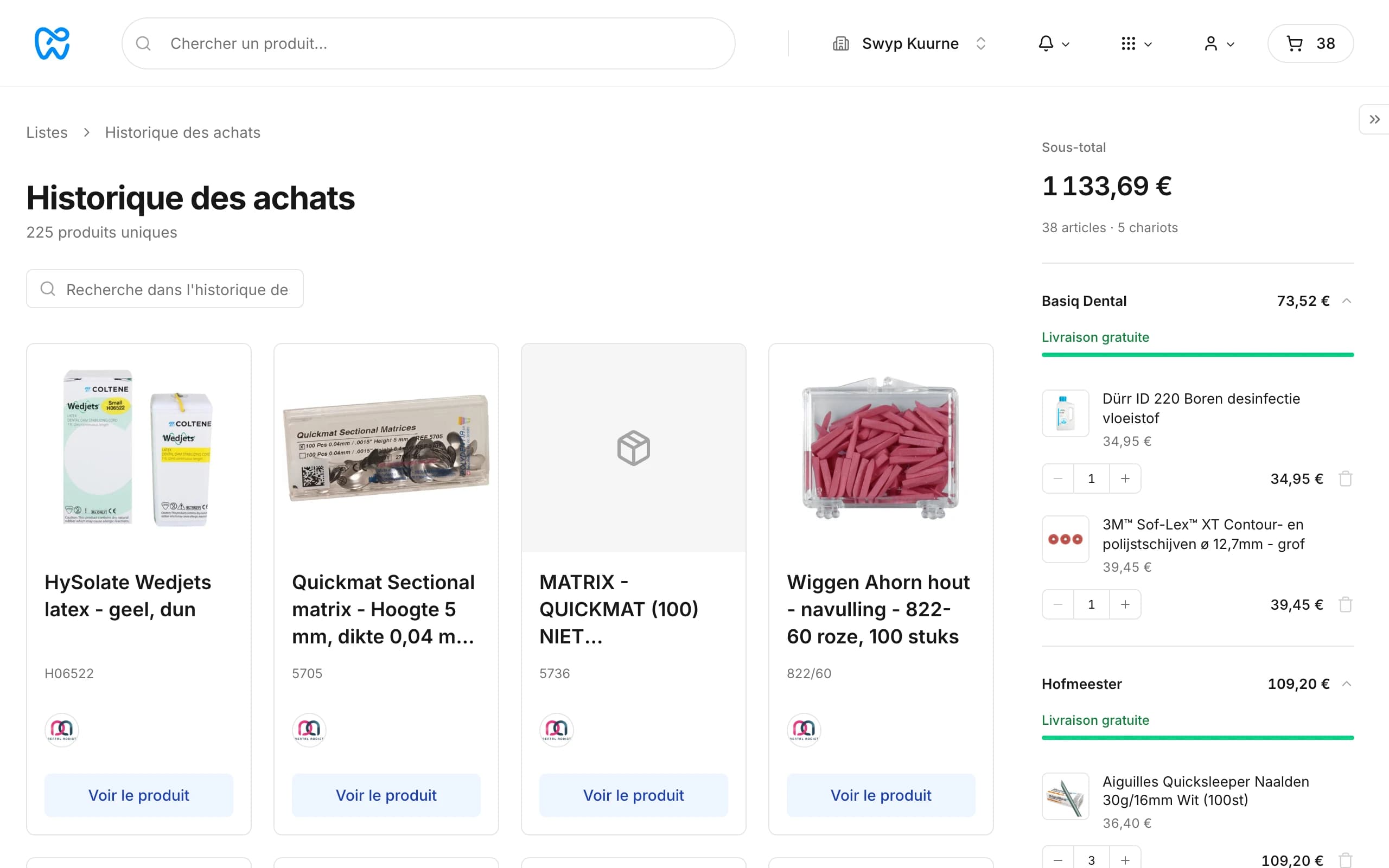Decrease quantity of Aiguilles Quicksleeper

tap(1058, 859)
